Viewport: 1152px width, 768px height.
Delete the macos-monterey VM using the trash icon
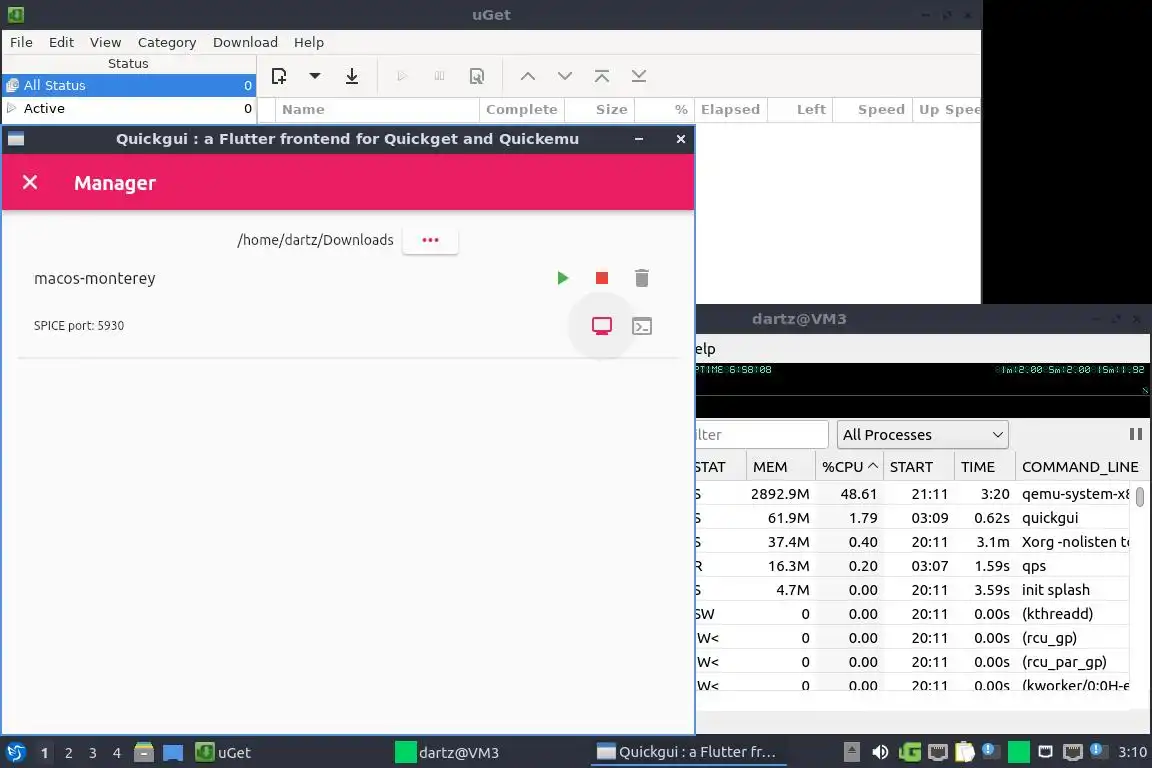point(641,278)
